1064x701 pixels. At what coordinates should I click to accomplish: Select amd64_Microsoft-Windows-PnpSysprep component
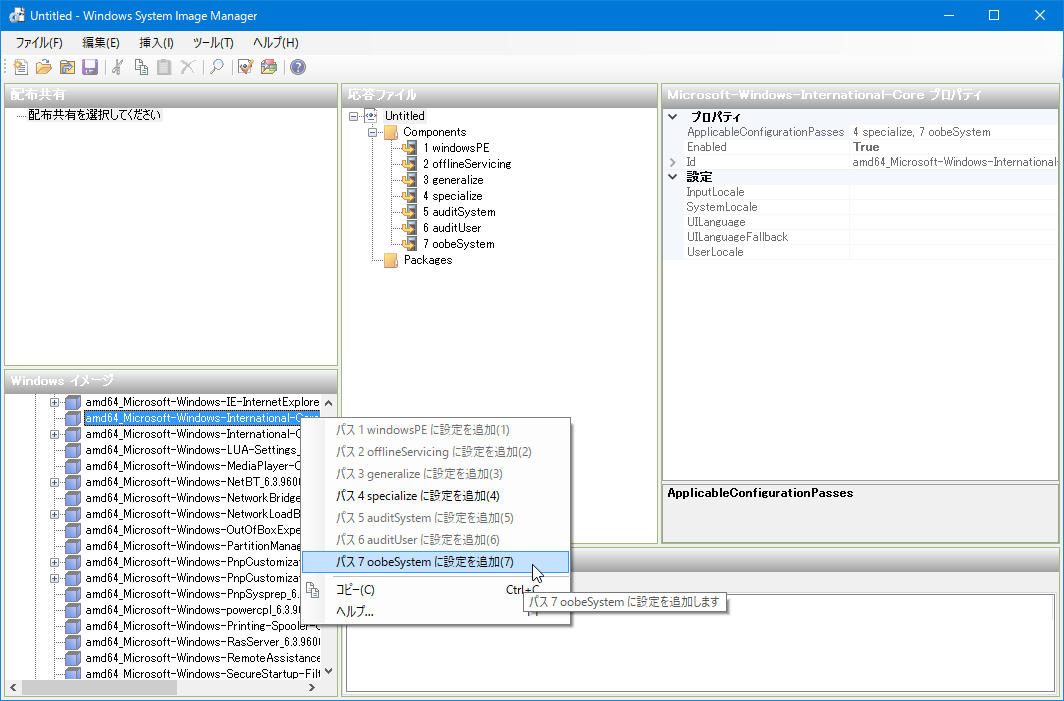point(193,594)
